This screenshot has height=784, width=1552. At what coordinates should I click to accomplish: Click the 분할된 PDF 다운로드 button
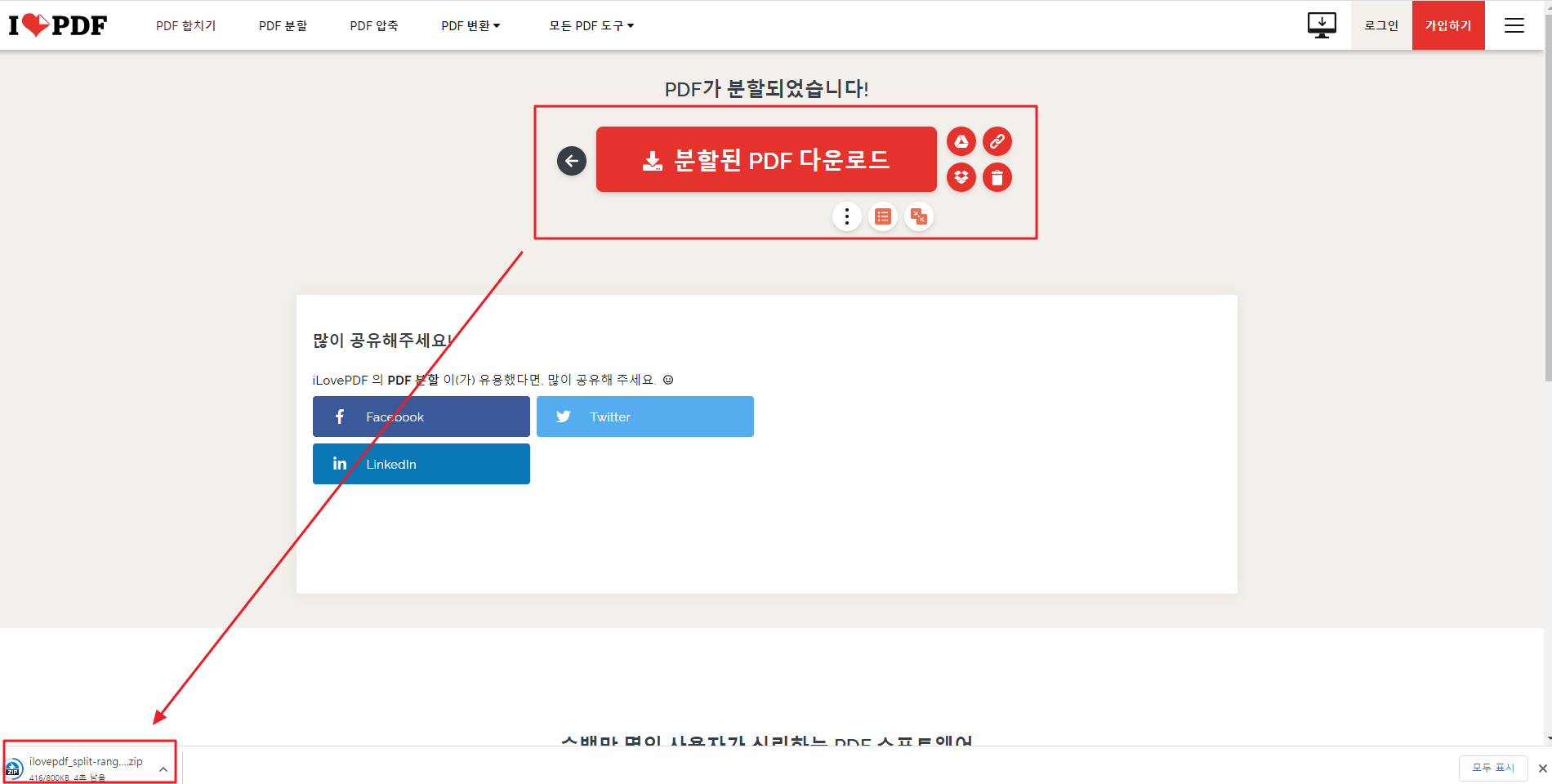766,159
